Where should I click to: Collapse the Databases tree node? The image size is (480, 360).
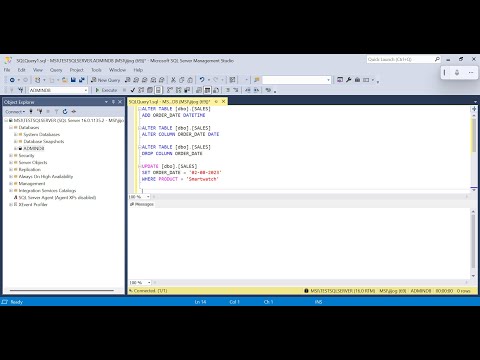click(11, 127)
